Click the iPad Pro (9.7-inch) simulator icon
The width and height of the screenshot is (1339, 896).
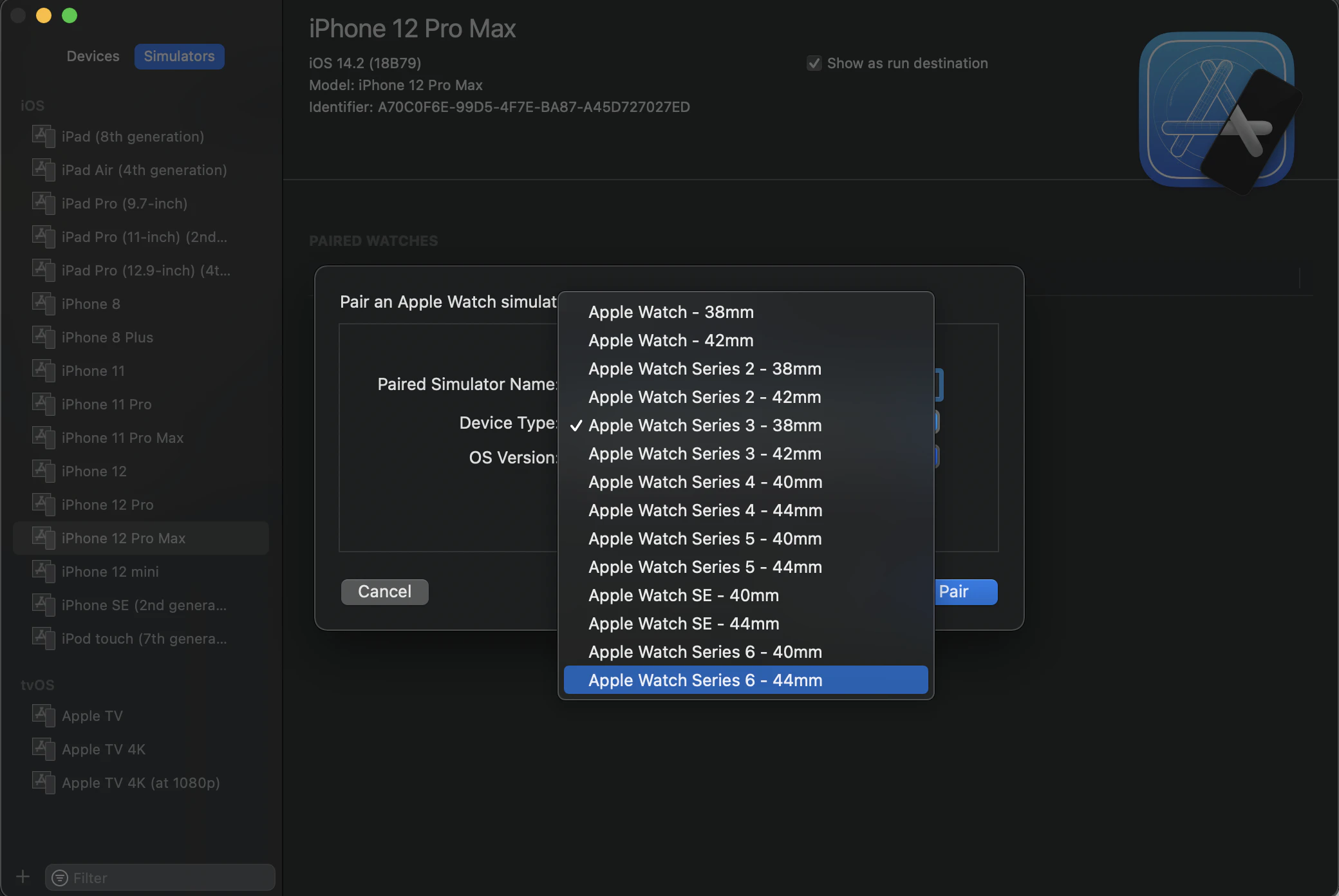pos(43,203)
